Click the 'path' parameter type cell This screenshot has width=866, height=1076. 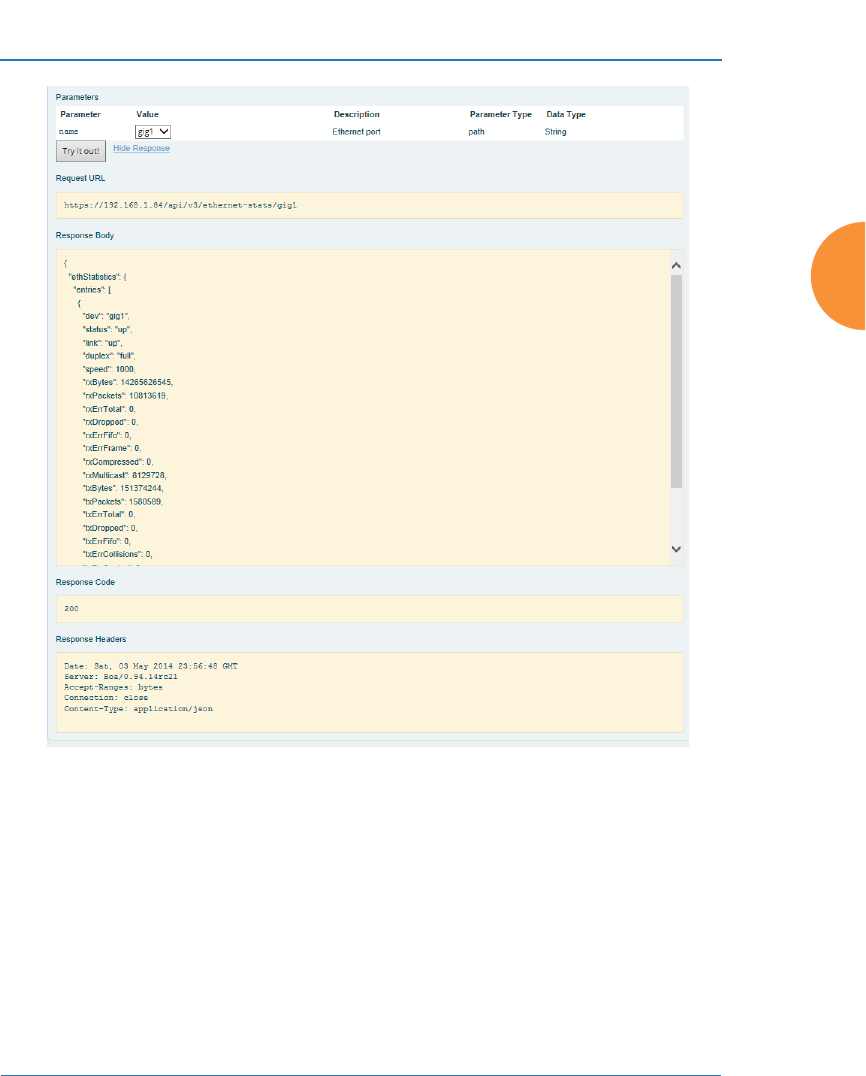coord(476,132)
